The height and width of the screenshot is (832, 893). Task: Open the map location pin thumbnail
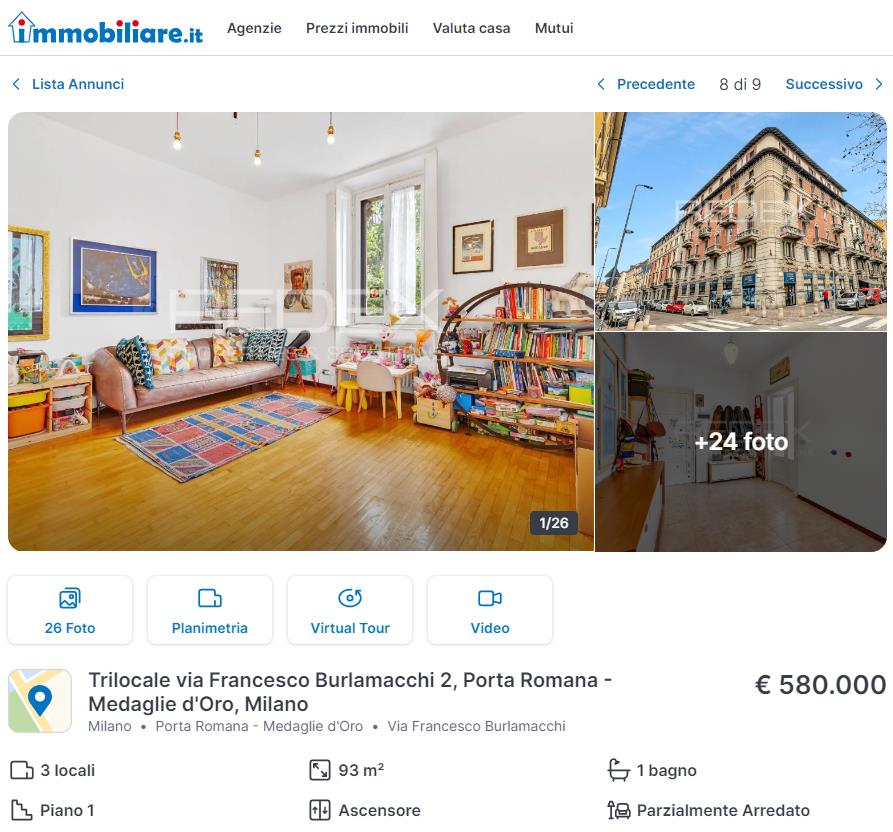40,701
